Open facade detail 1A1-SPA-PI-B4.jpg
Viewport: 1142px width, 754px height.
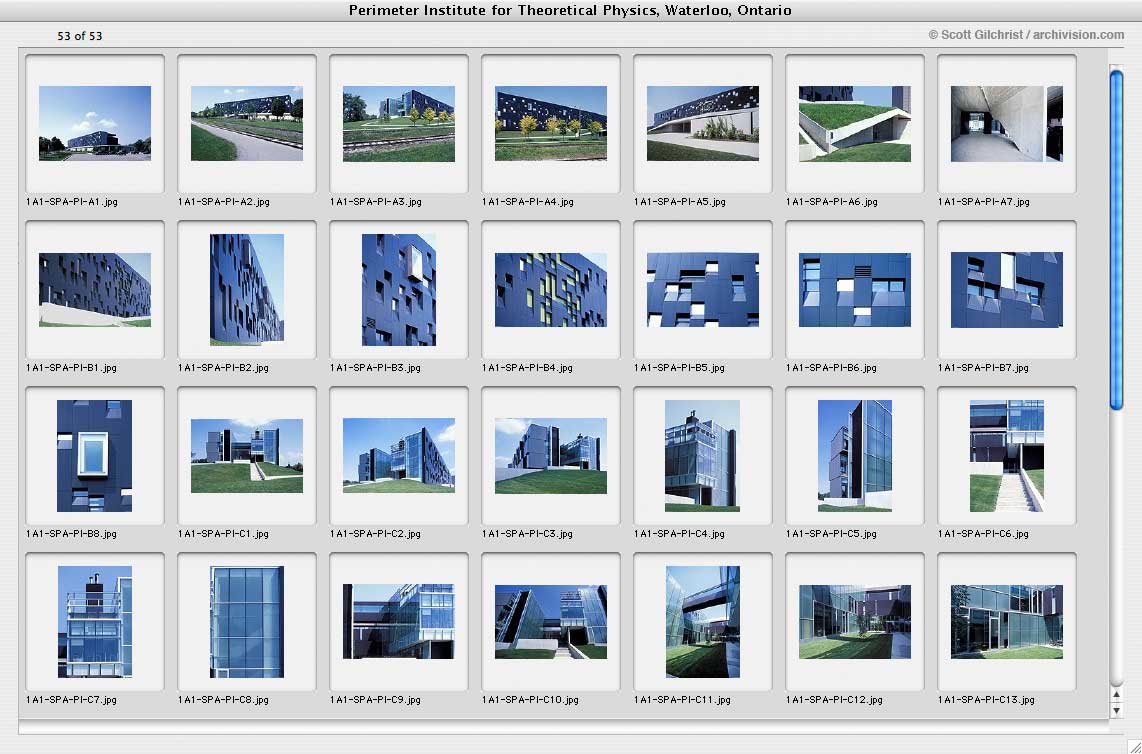[x=551, y=289]
